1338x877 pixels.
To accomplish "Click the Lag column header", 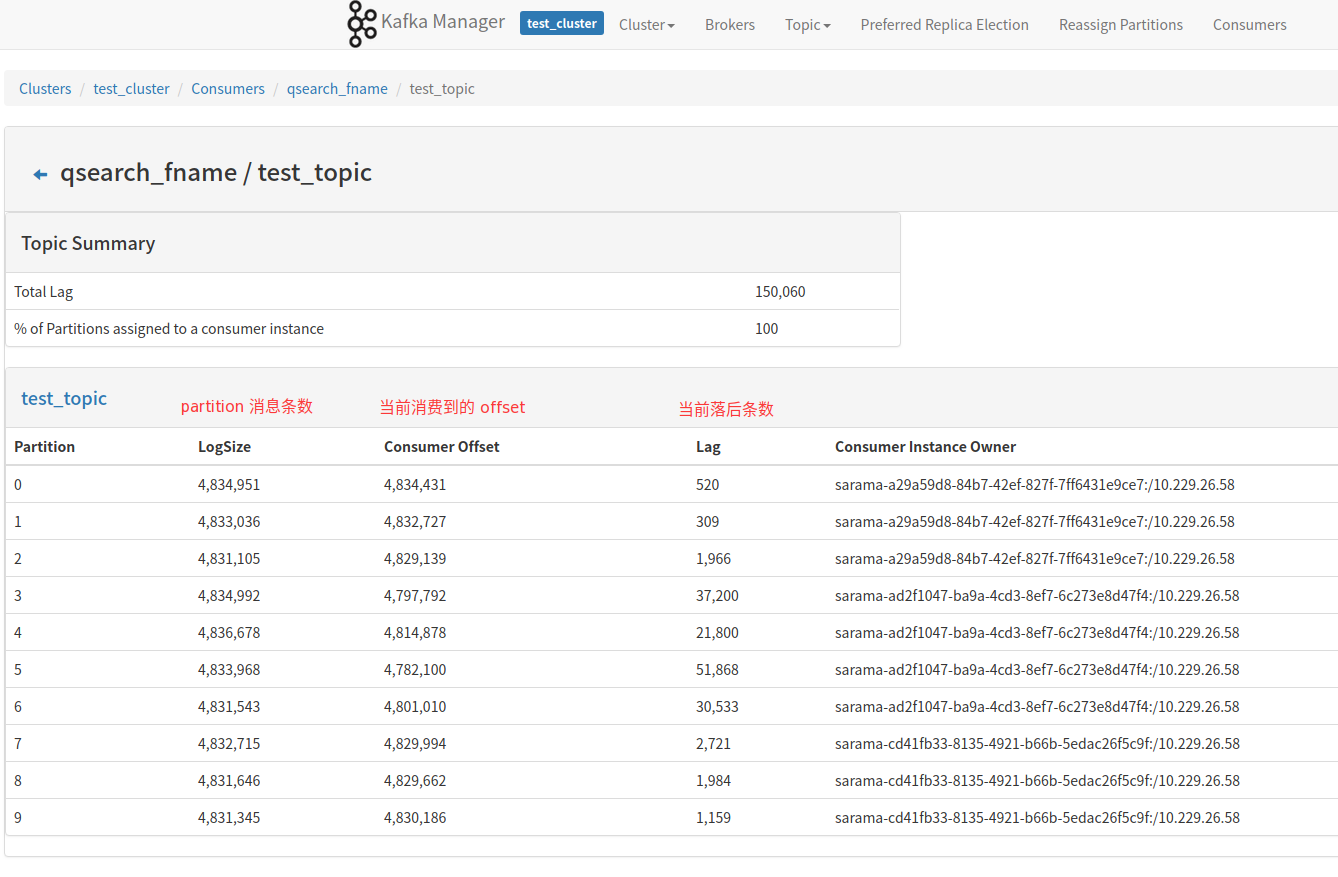I will point(708,447).
